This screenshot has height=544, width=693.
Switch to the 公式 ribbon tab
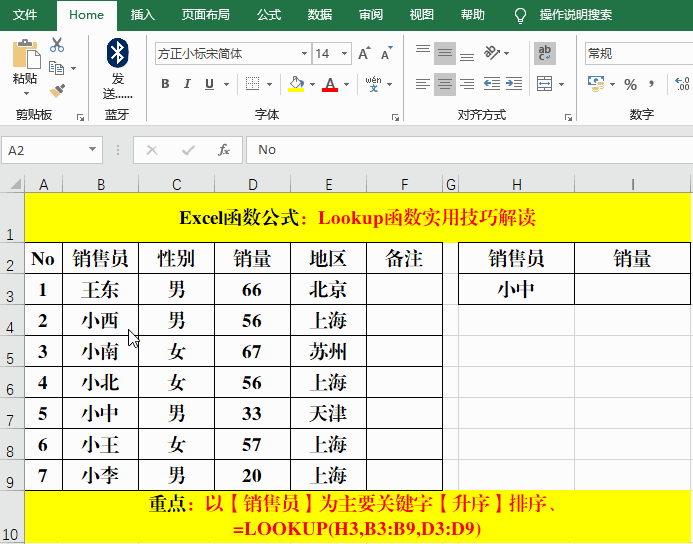point(268,15)
